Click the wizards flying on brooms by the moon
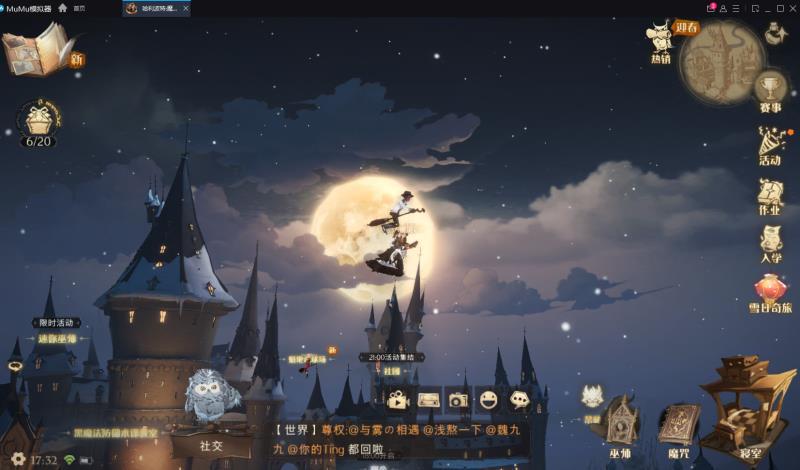Screen dimensions: 800x470 click(394, 234)
